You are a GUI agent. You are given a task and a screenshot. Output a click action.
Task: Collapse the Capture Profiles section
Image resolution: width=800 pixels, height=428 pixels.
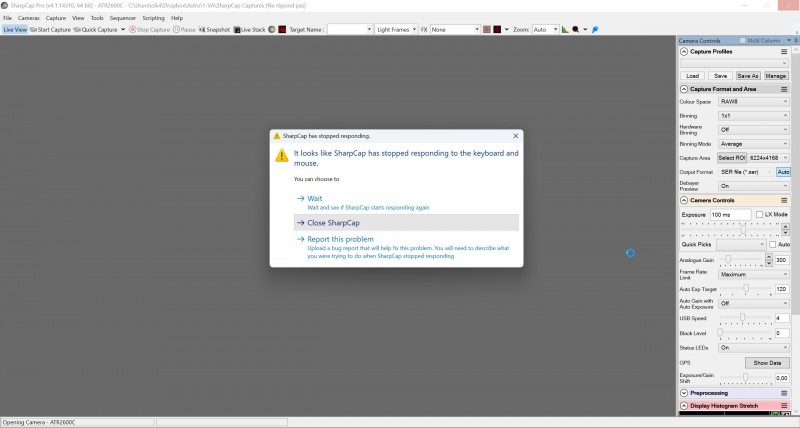tap(684, 52)
